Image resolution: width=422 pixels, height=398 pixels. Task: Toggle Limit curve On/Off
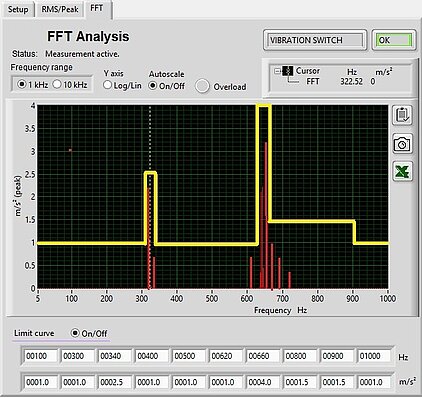tap(75, 333)
